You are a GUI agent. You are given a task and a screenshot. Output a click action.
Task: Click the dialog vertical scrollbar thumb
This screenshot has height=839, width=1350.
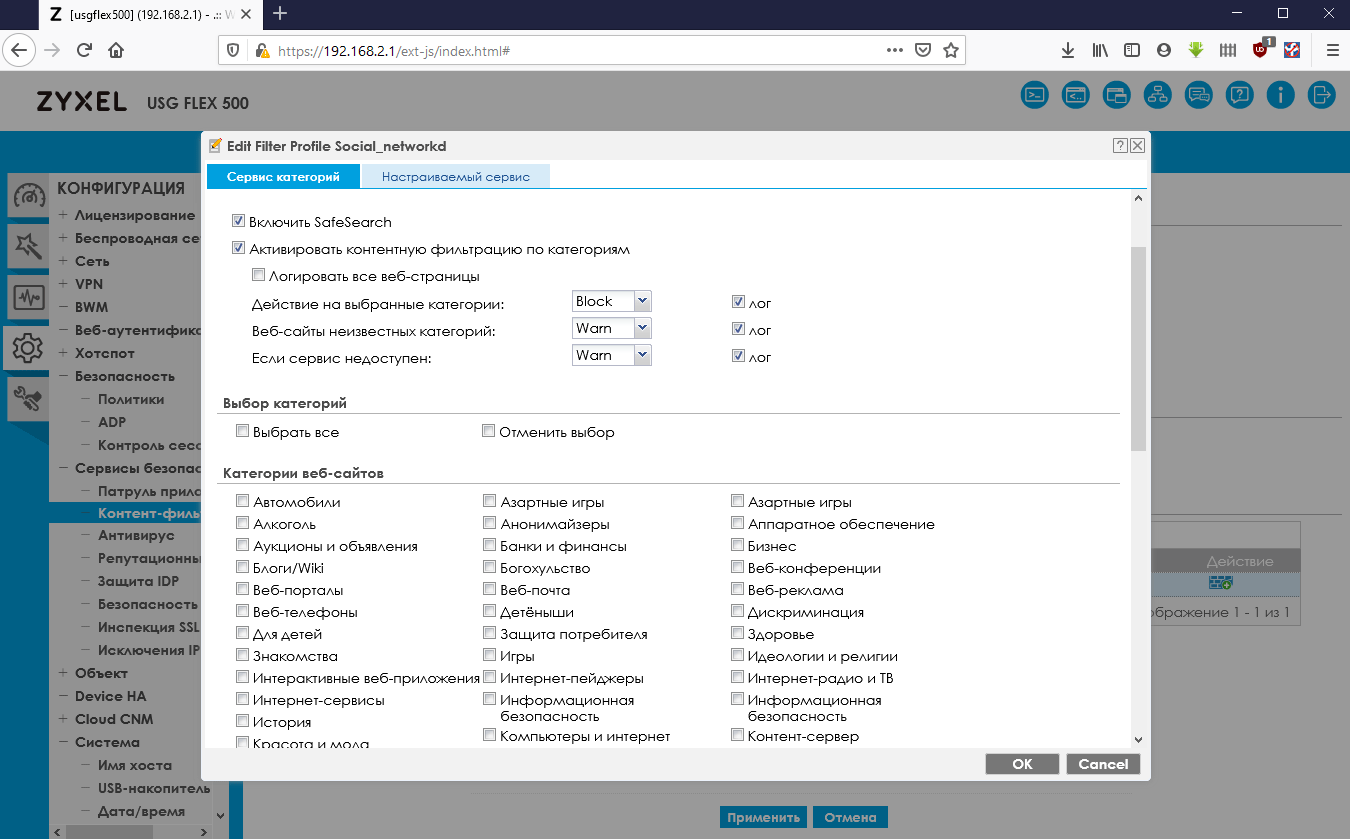pyautogui.click(x=1138, y=349)
